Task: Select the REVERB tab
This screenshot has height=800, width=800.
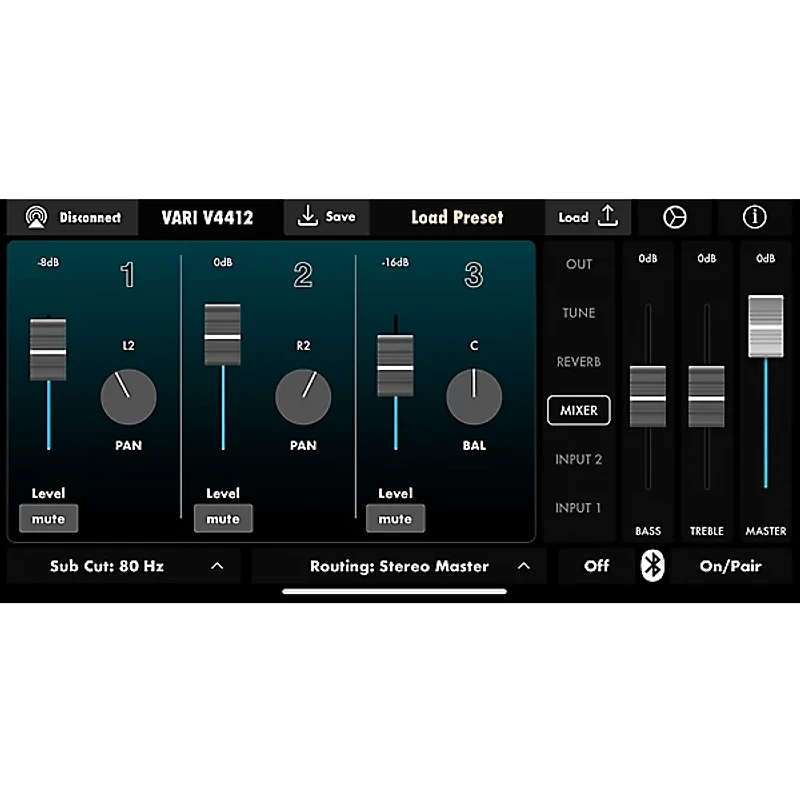Action: click(578, 362)
